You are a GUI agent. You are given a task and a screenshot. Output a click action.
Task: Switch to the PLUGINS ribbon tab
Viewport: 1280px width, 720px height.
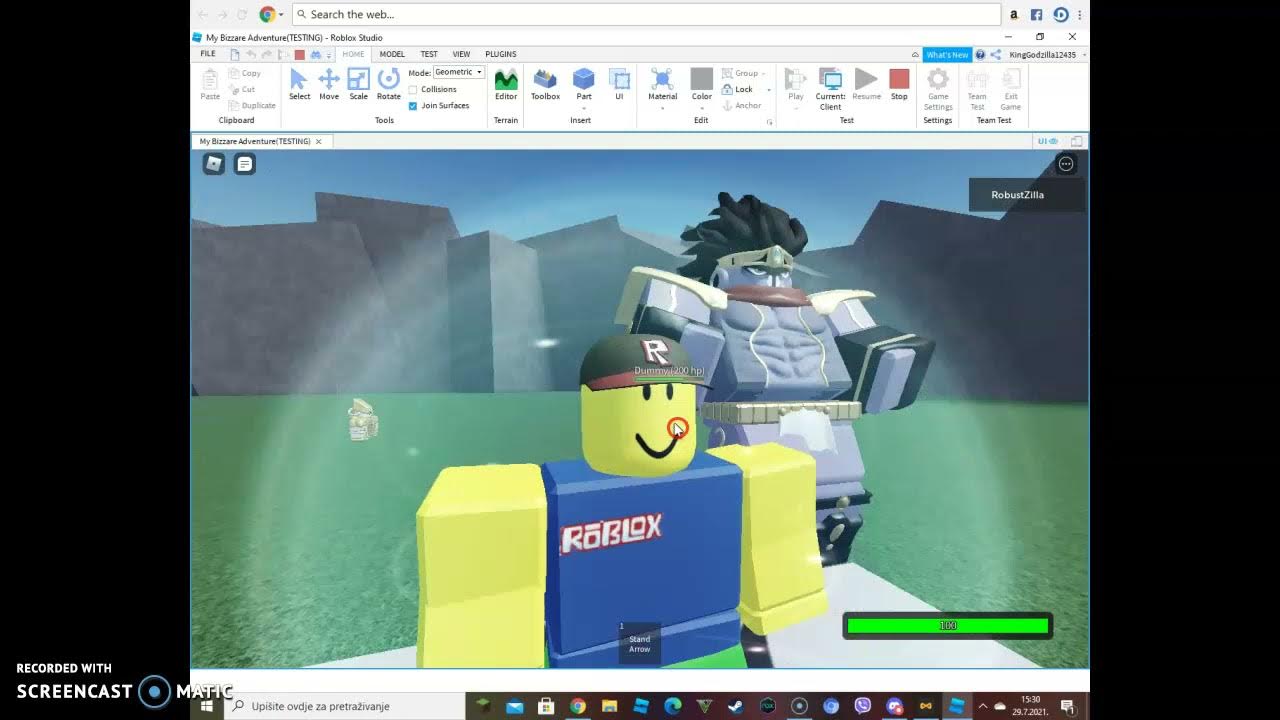tap(501, 54)
